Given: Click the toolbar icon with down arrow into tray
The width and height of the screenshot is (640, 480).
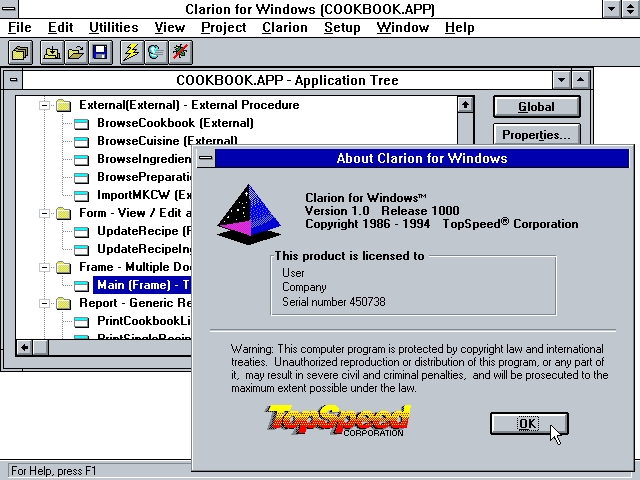Looking at the screenshot, I should click(52, 52).
